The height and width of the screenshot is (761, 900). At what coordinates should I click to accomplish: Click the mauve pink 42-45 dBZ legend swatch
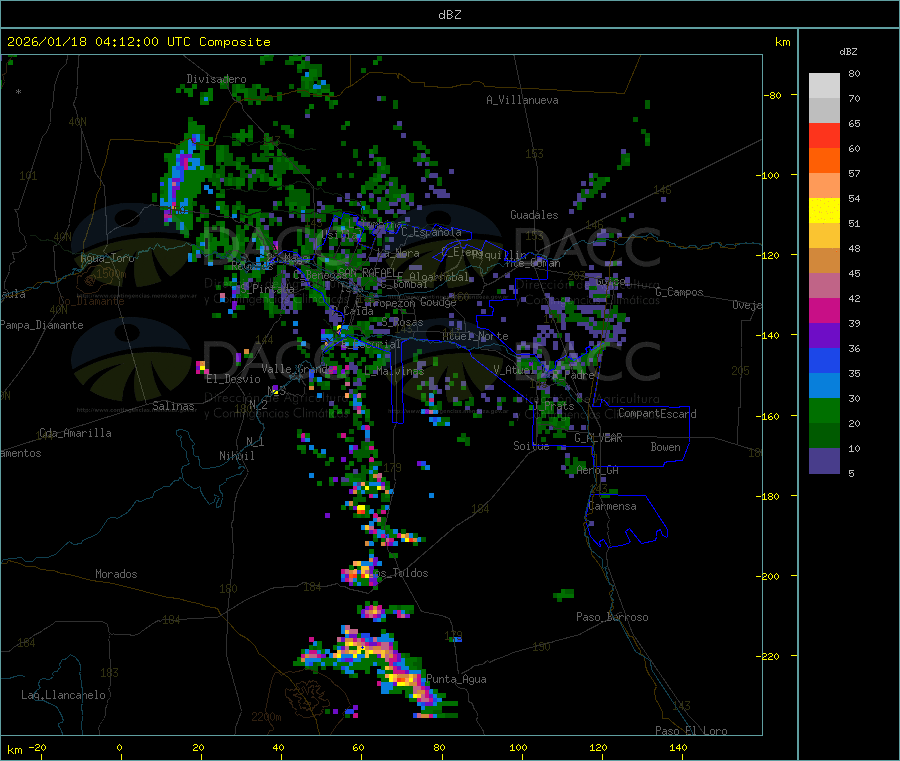[824, 286]
